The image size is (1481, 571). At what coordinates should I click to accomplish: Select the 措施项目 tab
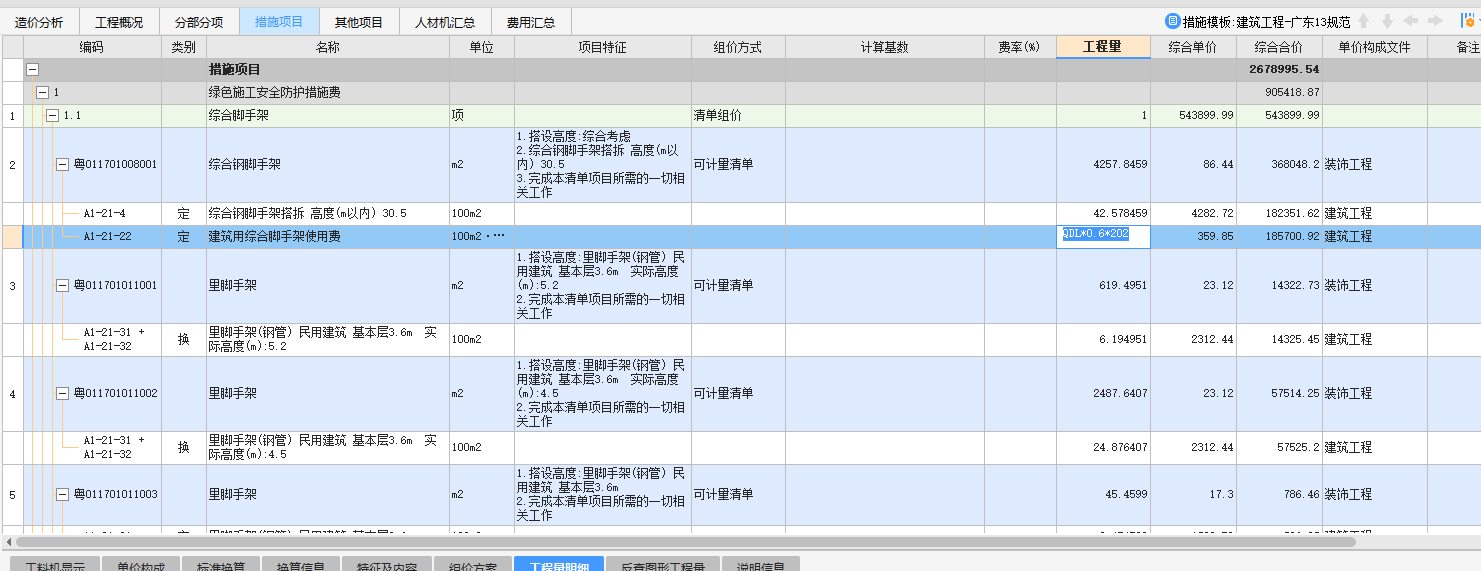point(279,22)
